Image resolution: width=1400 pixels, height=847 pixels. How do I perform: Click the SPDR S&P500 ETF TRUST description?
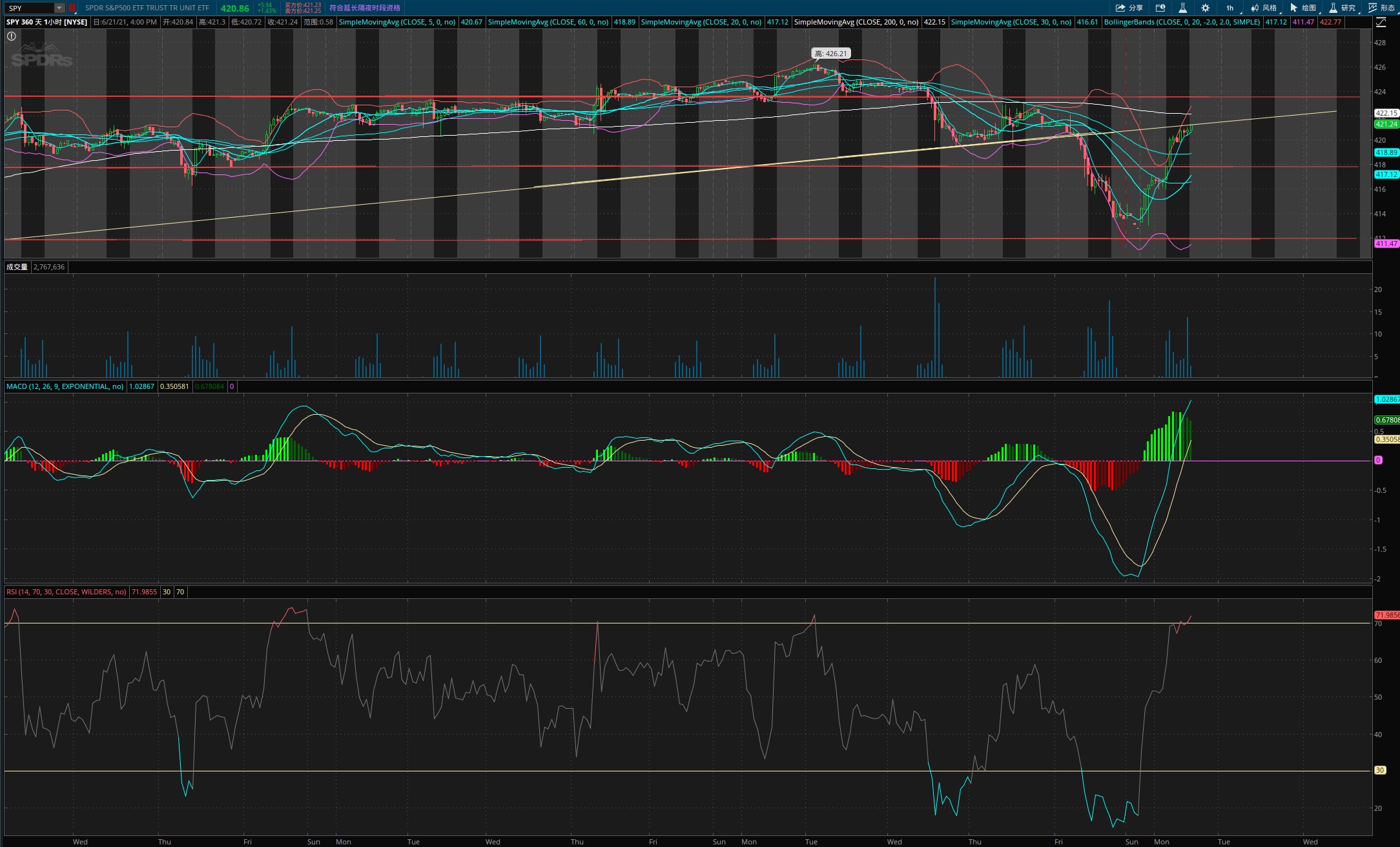click(147, 8)
